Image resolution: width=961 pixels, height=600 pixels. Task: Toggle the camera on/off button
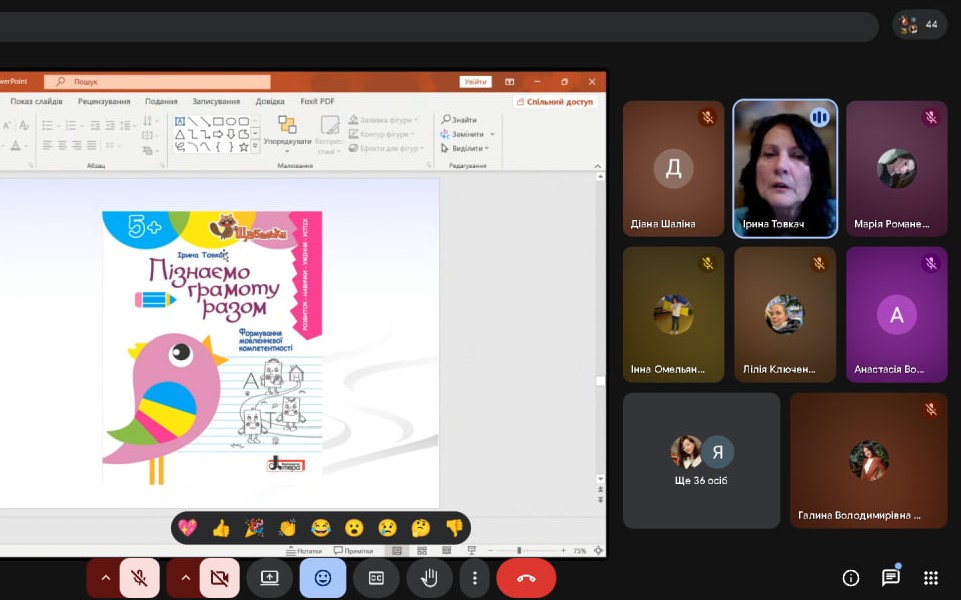219,578
